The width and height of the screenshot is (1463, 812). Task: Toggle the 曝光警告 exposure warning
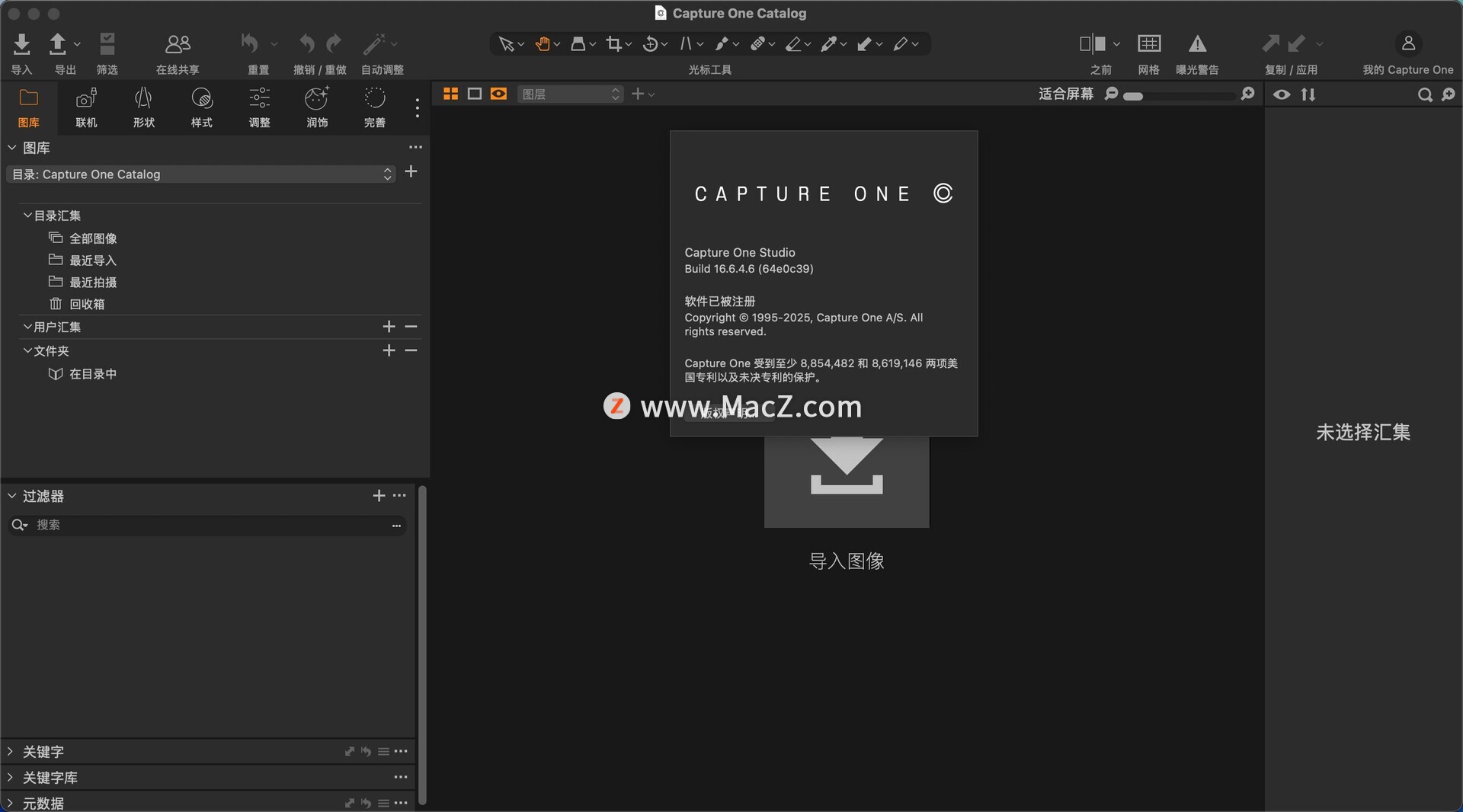click(x=1197, y=43)
